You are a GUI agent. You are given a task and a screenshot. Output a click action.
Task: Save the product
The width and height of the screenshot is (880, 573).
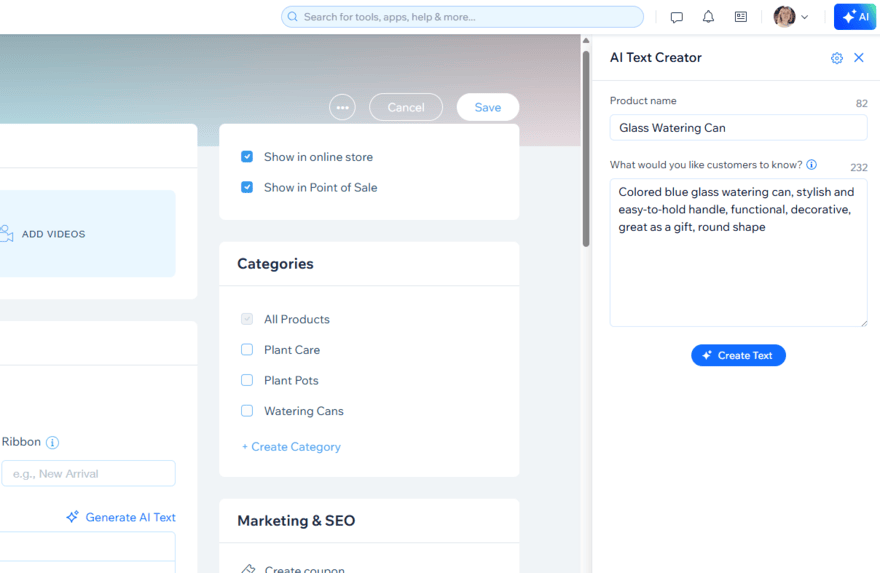pos(488,107)
